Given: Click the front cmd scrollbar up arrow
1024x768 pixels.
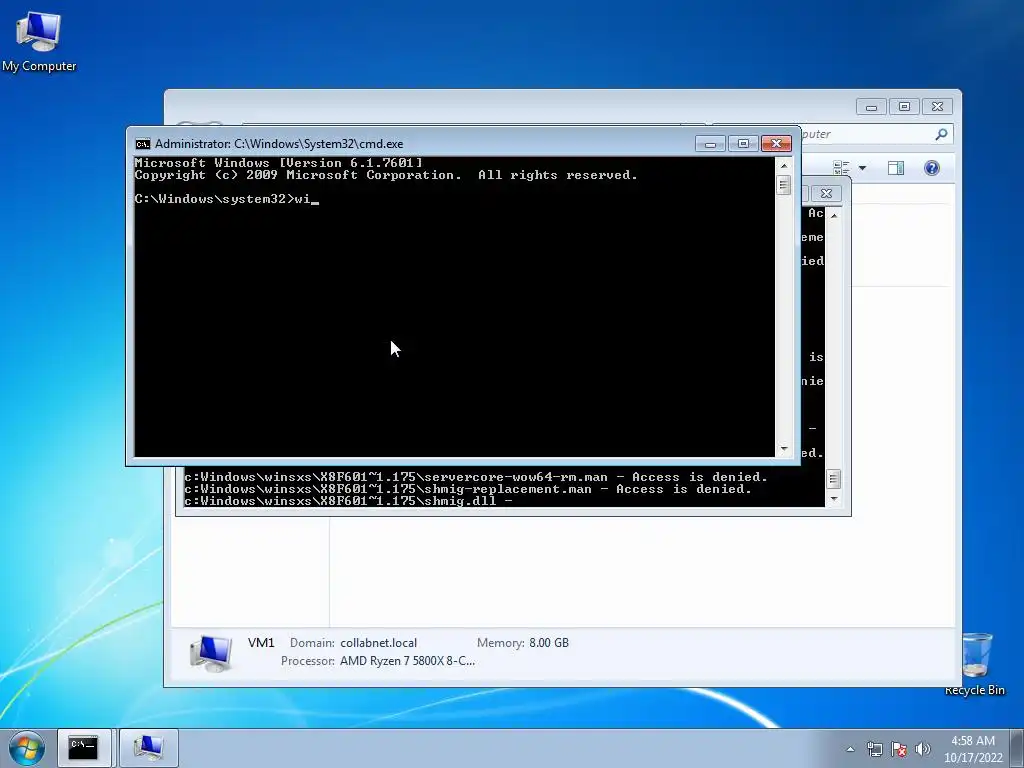Looking at the screenshot, I should [784, 165].
